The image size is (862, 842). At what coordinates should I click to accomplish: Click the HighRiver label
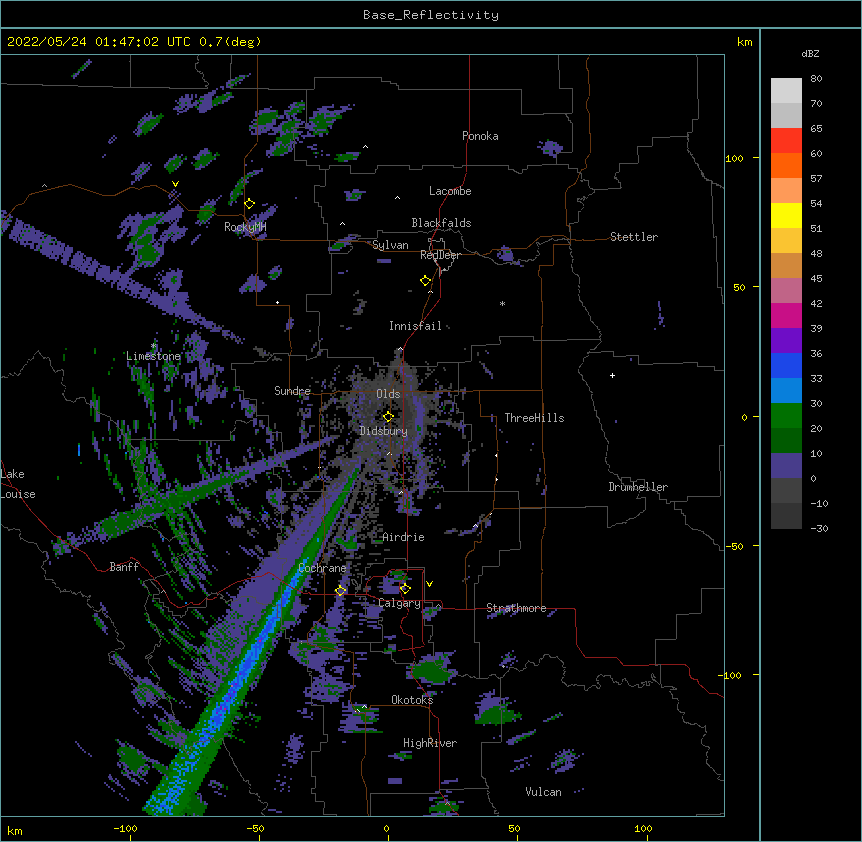[x=430, y=743]
